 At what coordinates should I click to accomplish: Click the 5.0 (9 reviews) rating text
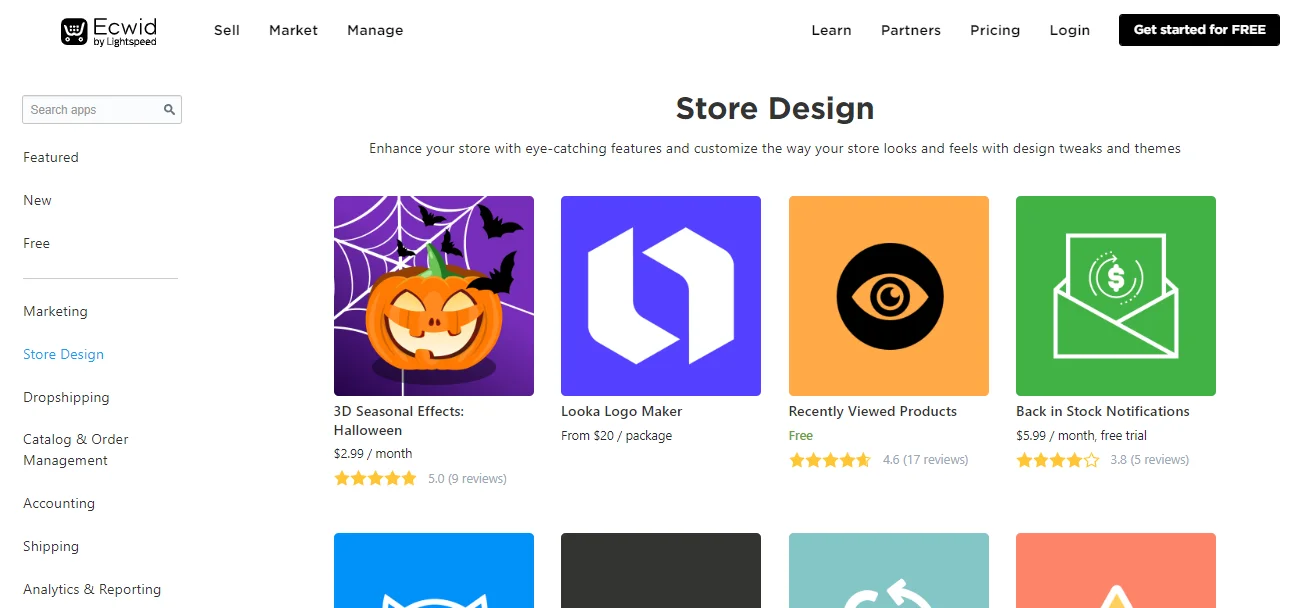(x=467, y=478)
